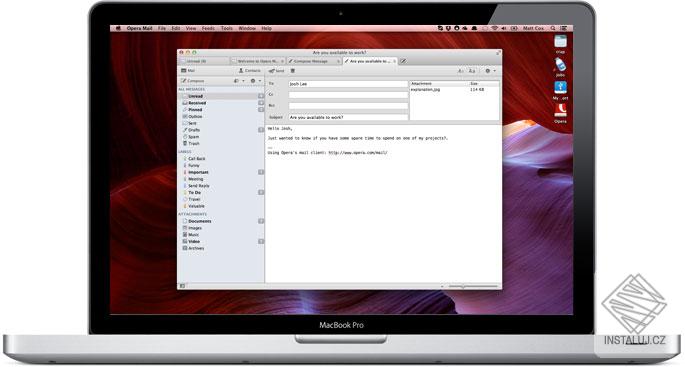685x367 pixels.
Task: Select the Valuable label
Action: (x=221, y=206)
